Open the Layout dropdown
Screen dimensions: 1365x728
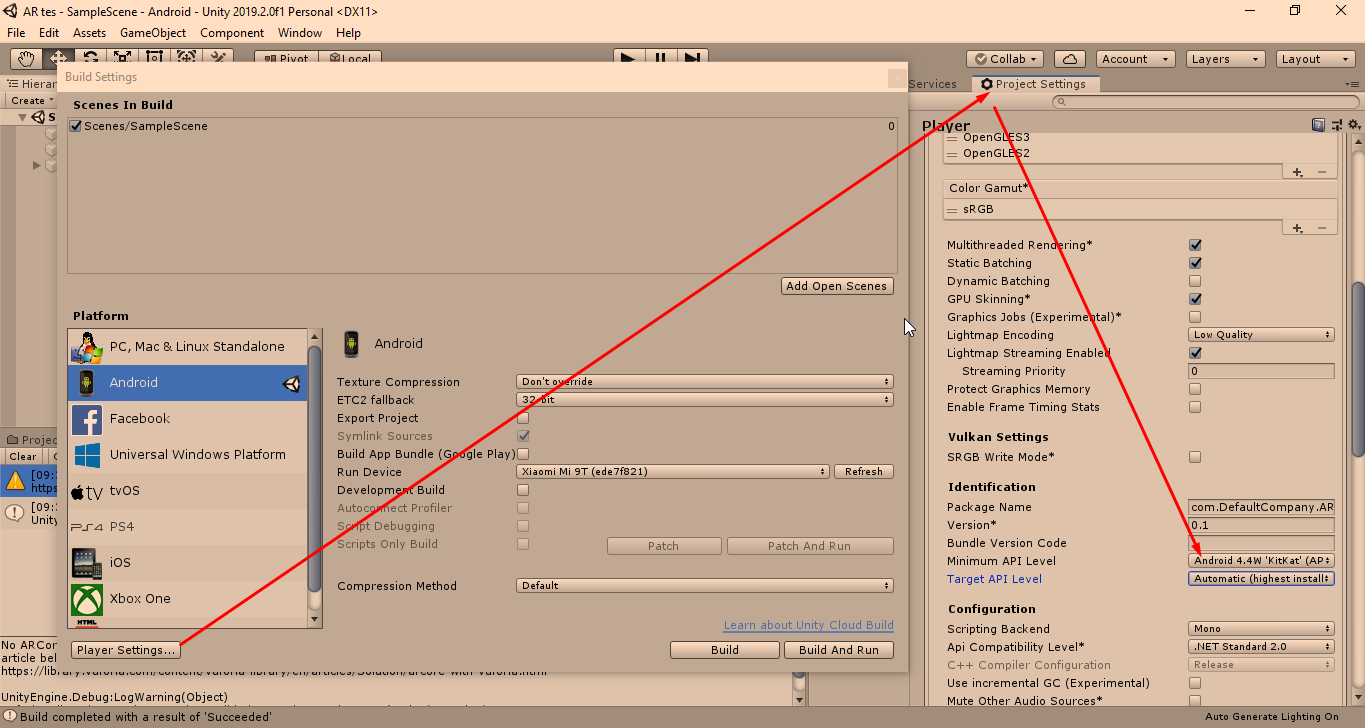pos(1314,59)
